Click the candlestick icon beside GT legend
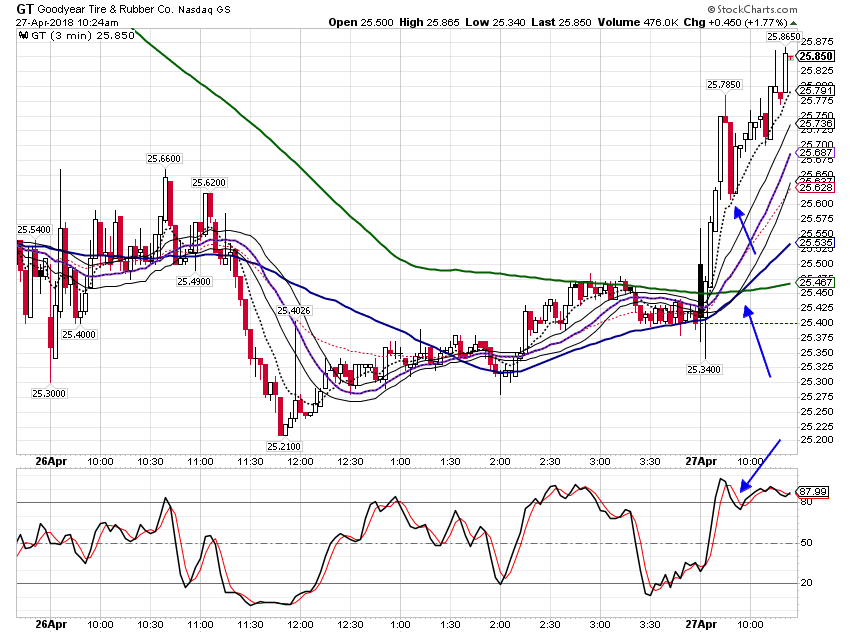850x633 pixels. (23, 36)
